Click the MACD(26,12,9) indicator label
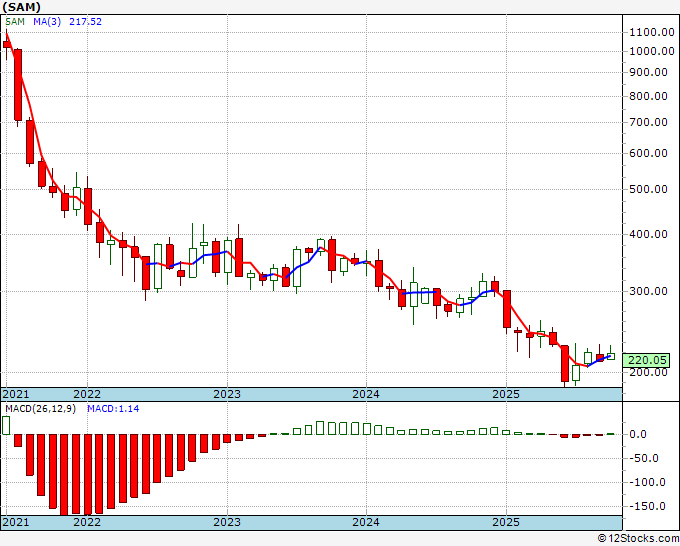 coord(40,409)
